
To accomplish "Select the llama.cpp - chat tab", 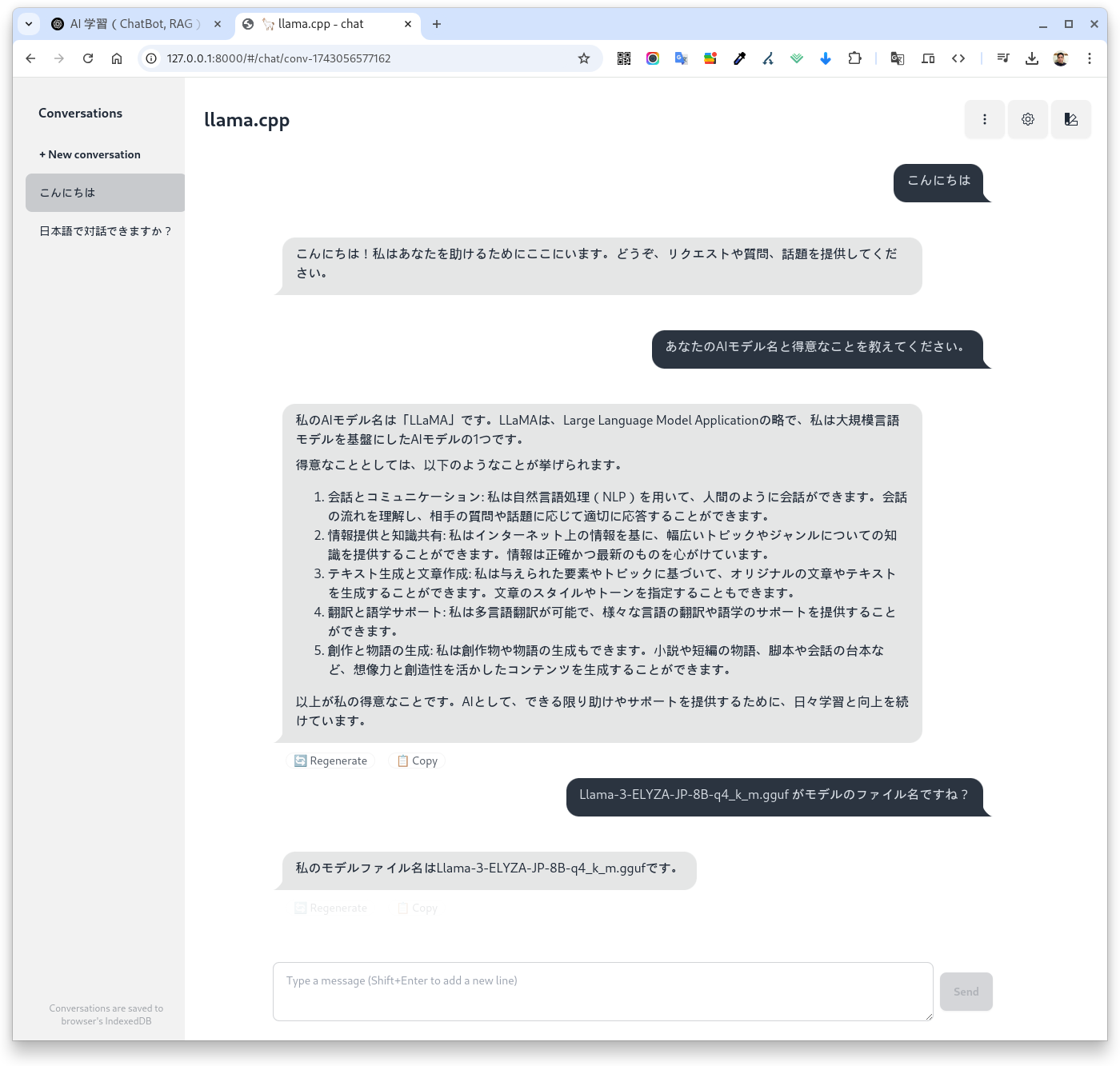I will tap(328, 24).
